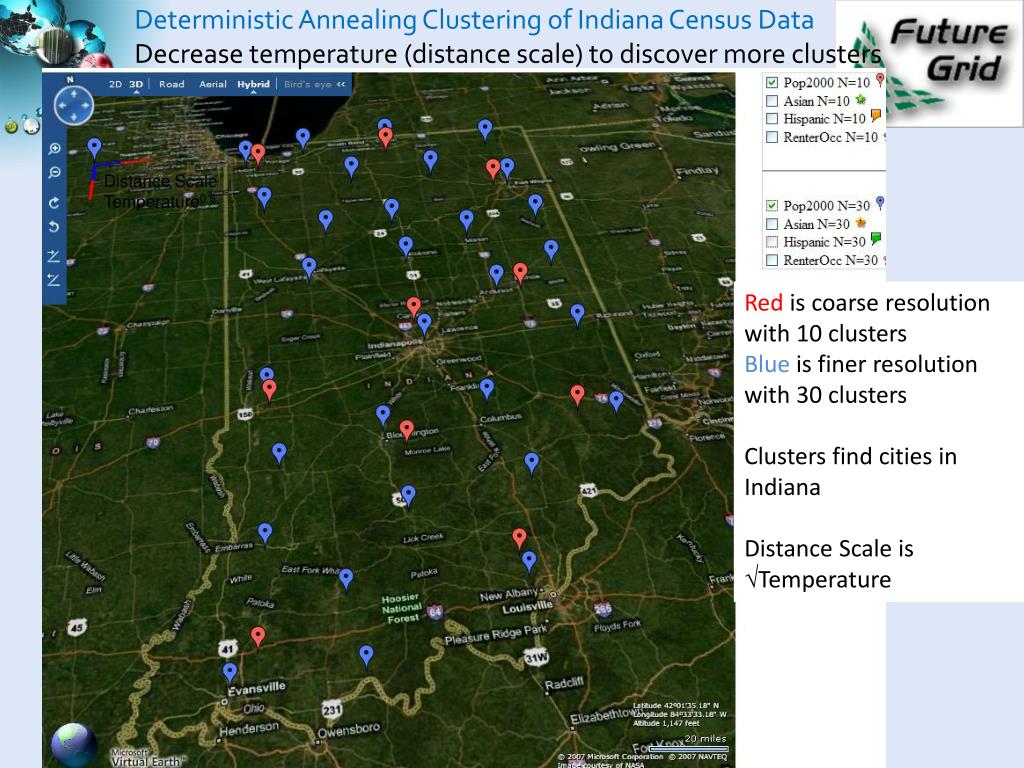
Task: Rotate the map clockwise with the rotate icon
Action: (x=54, y=203)
